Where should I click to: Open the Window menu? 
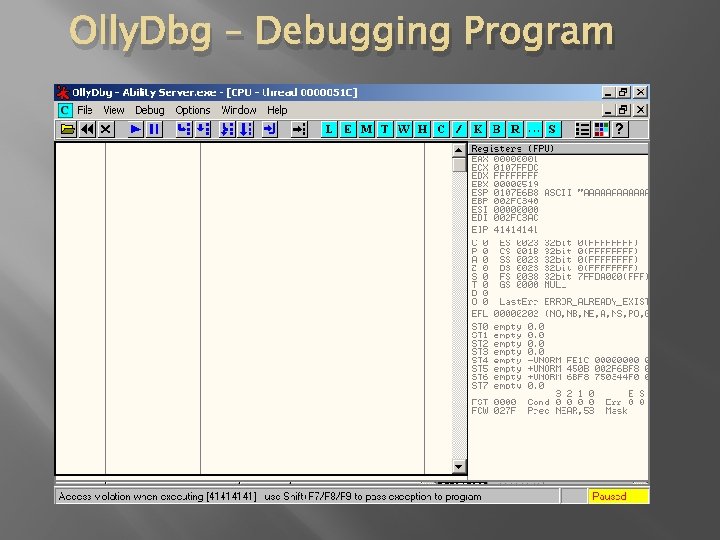(x=239, y=110)
